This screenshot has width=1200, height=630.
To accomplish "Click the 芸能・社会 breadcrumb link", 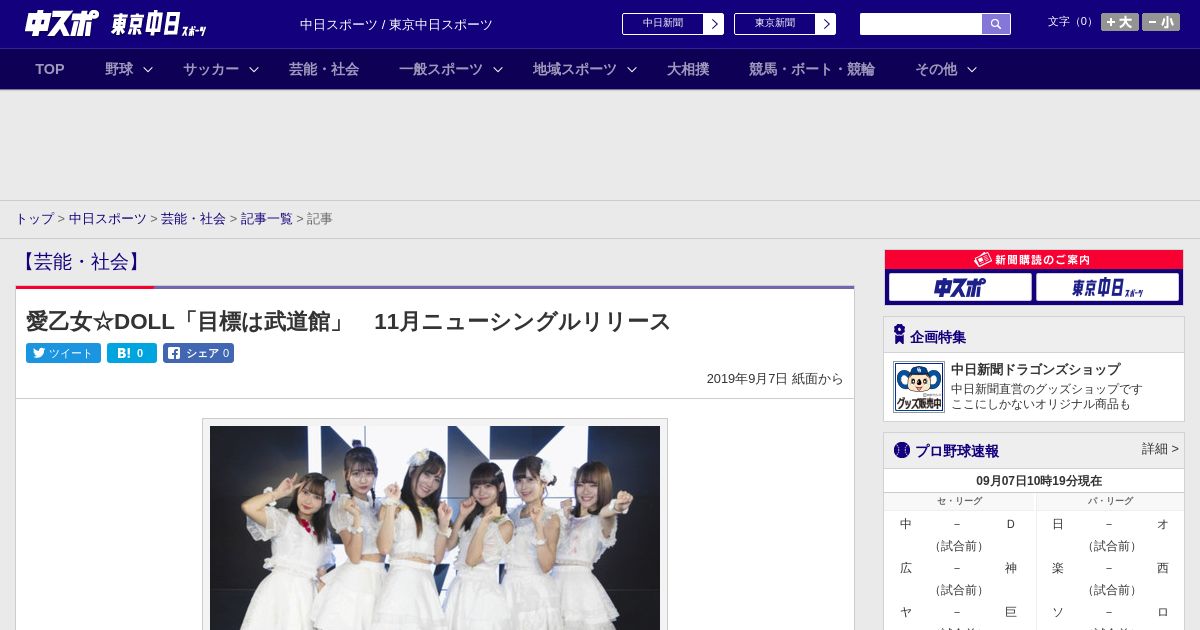I will coord(193,218).
